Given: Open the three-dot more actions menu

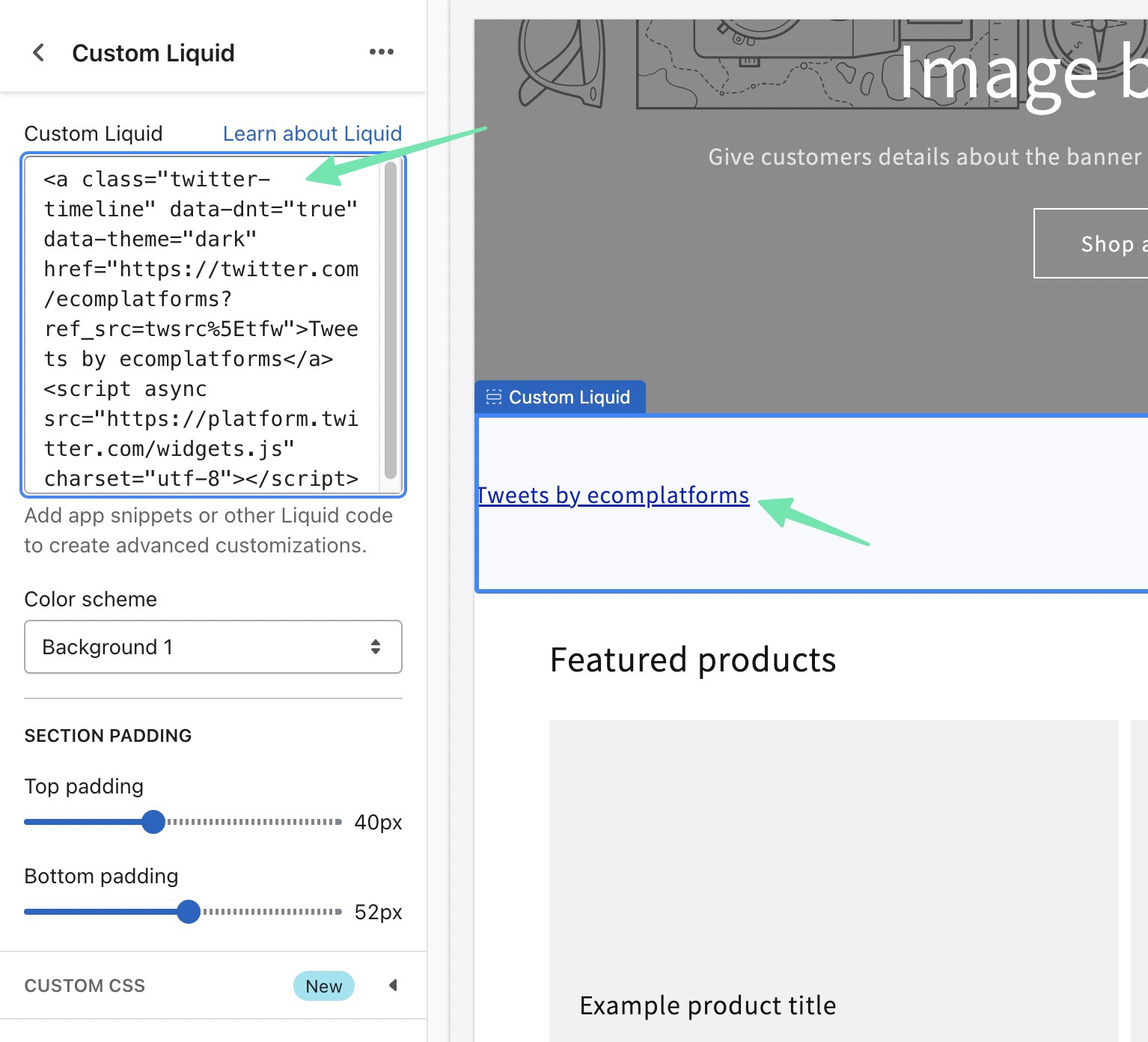Looking at the screenshot, I should click(381, 52).
